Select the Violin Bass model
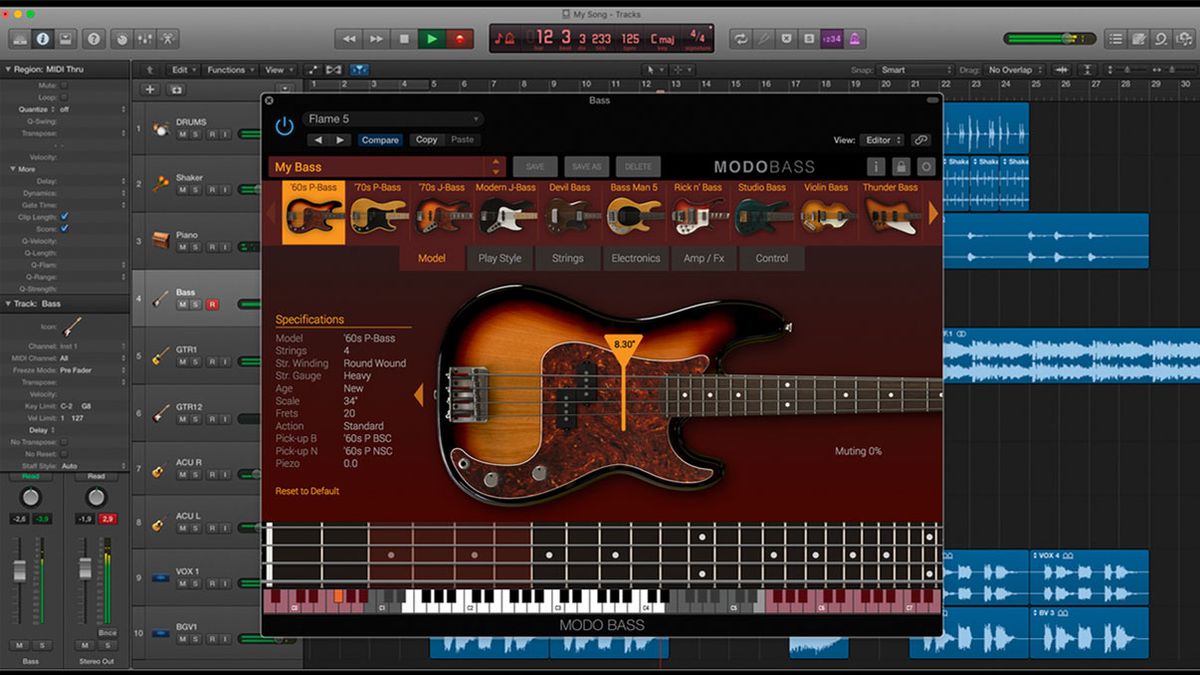Screen dimensions: 1200x675 point(825,213)
